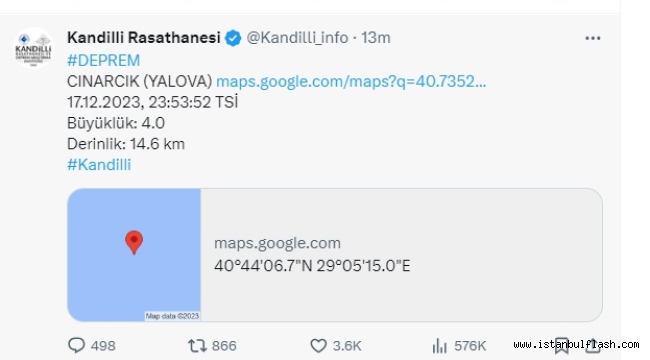Click the 498 replies count
The height and width of the screenshot is (360, 650).
coord(103,345)
